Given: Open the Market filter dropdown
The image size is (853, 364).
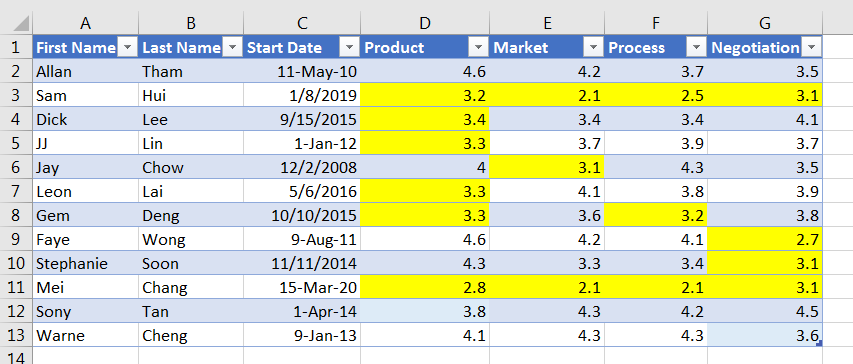Looking at the screenshot, I should tap(593, 48).
